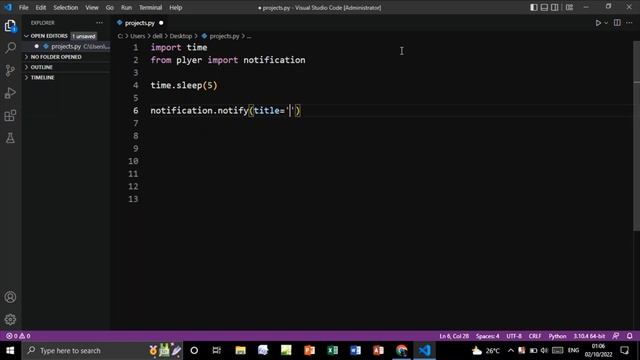Open the Windows Start menu
Image resolution: width=640 pixels, height=360 pixels.
click(x=10, y=350)
